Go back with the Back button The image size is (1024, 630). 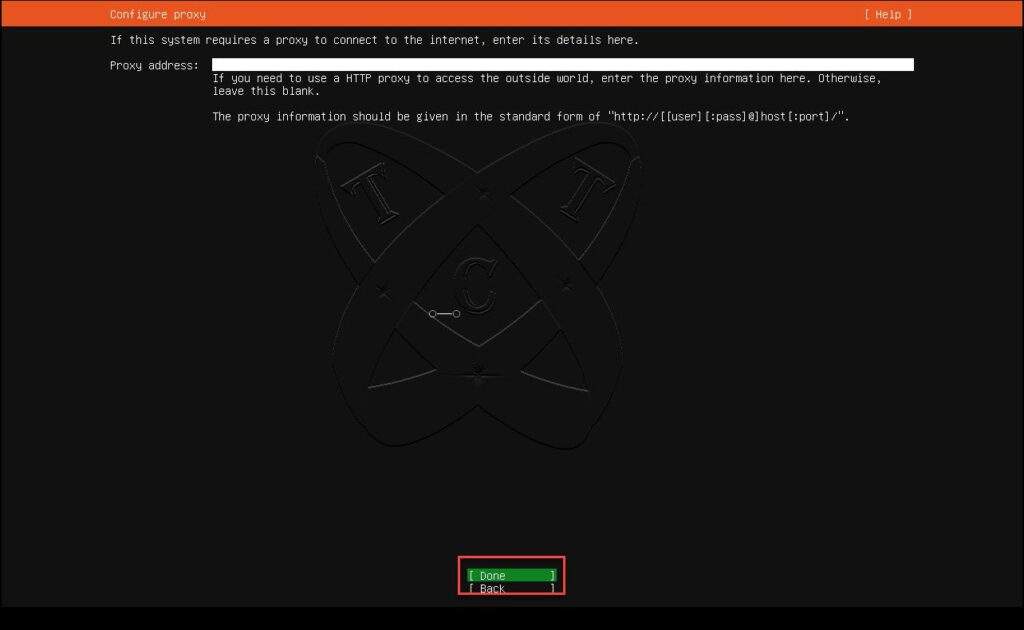click(511, 588)
